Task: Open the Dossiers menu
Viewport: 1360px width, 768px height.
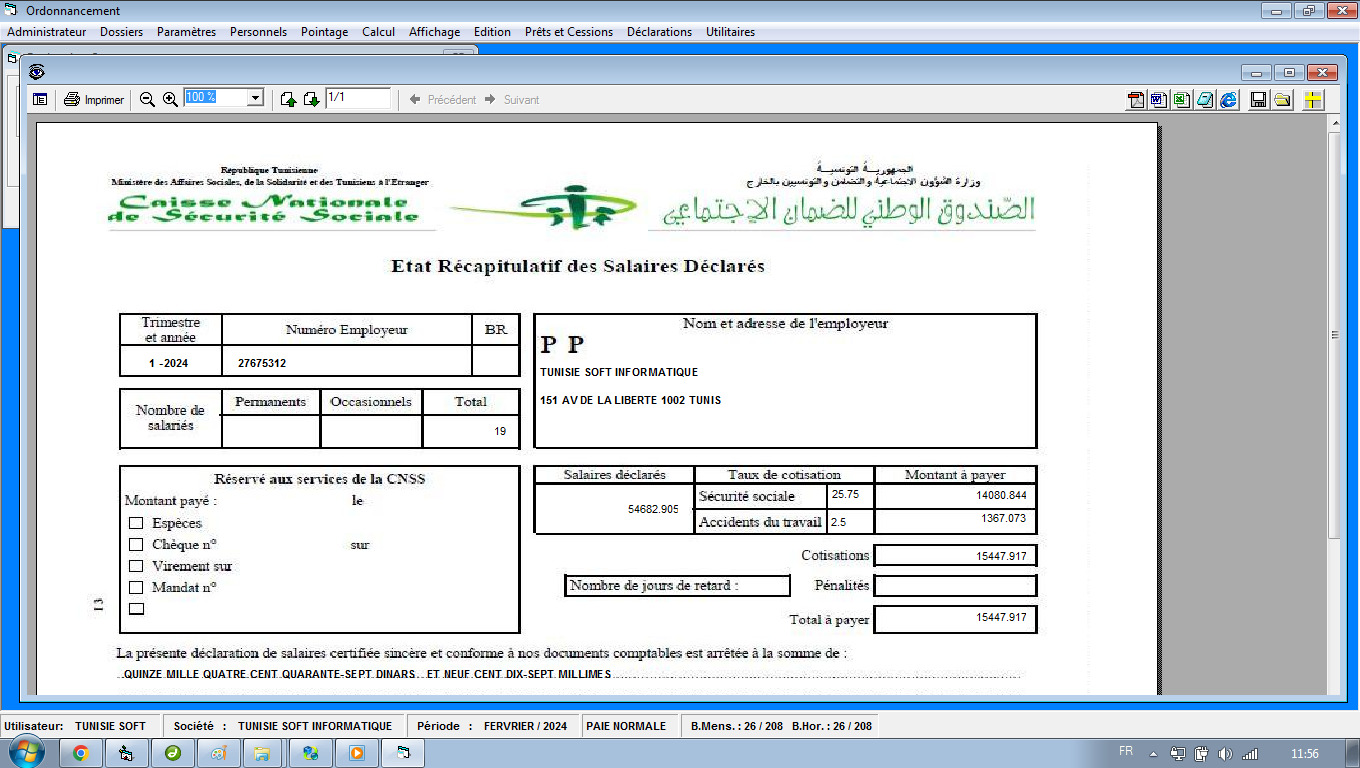Action: click(121, 32)
